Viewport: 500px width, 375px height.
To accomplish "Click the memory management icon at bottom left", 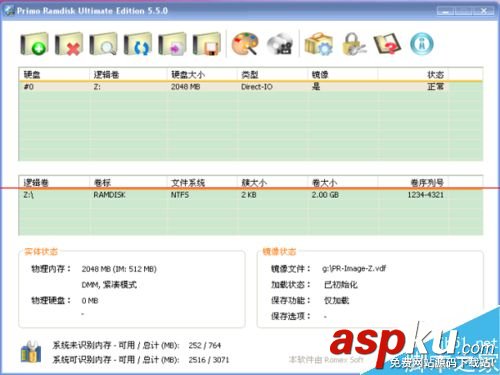I will pyautogui.click(x=31, y=352).
